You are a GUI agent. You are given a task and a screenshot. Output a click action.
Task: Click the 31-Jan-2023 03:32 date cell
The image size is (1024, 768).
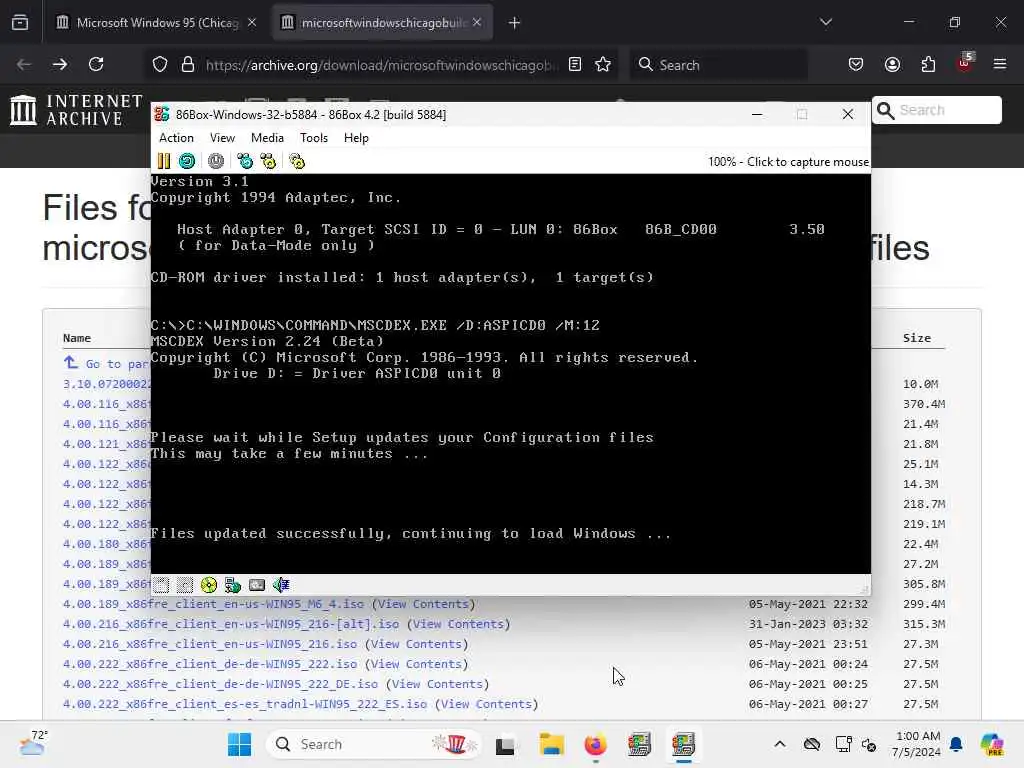point(808,624)
